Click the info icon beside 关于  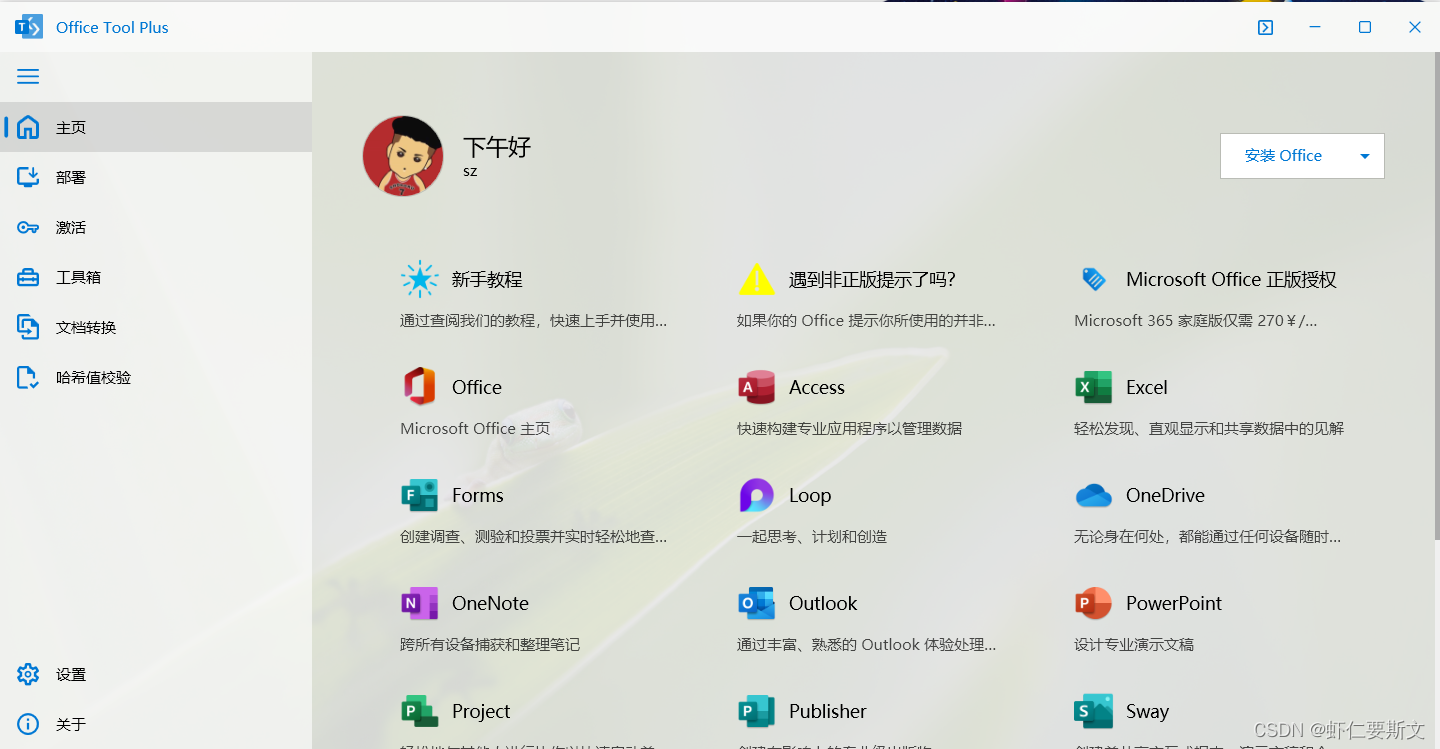[28, 724]
